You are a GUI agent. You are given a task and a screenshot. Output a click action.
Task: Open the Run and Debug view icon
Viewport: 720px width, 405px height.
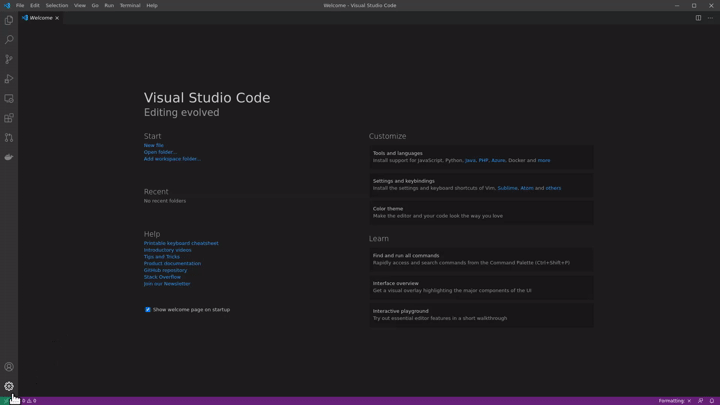[x=9, y=79]
